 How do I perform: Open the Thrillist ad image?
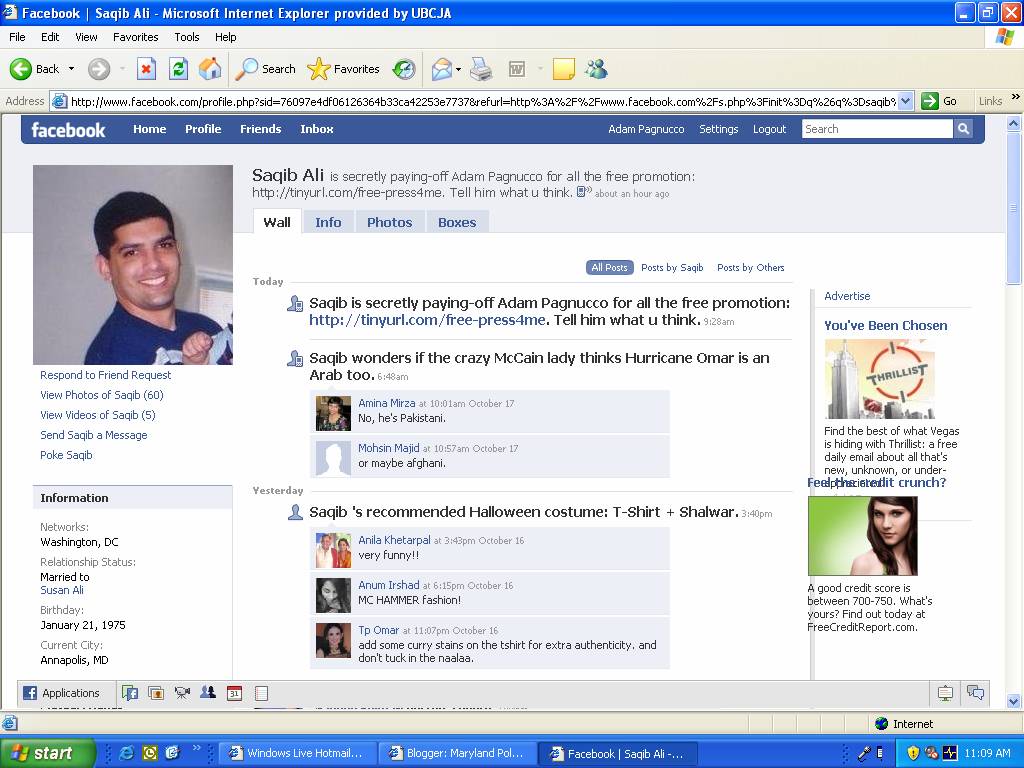pyautogui.click(x=880, y=379)
